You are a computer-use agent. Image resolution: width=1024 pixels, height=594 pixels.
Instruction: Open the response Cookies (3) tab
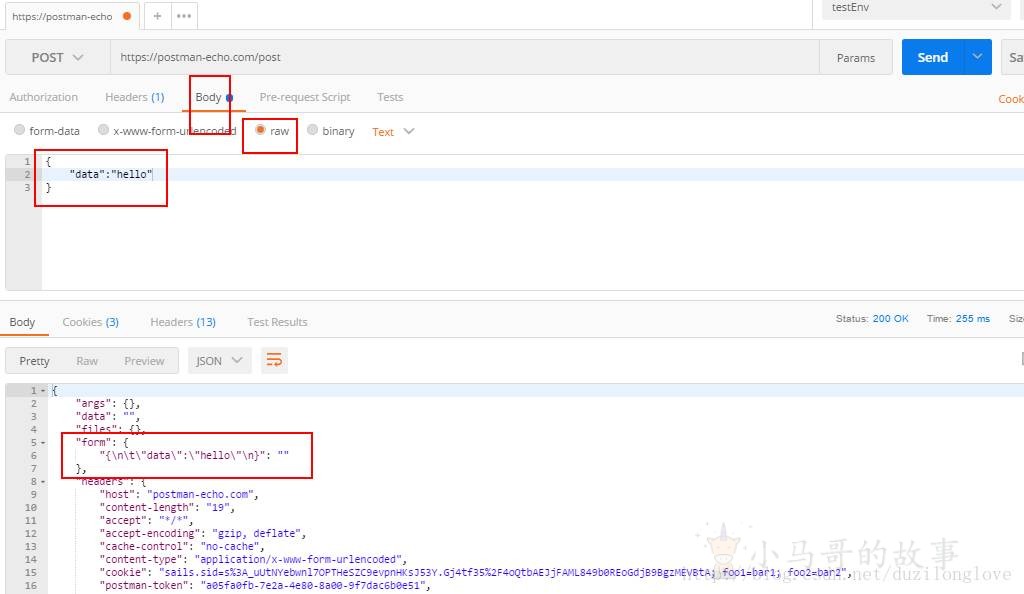click(91, 322)
